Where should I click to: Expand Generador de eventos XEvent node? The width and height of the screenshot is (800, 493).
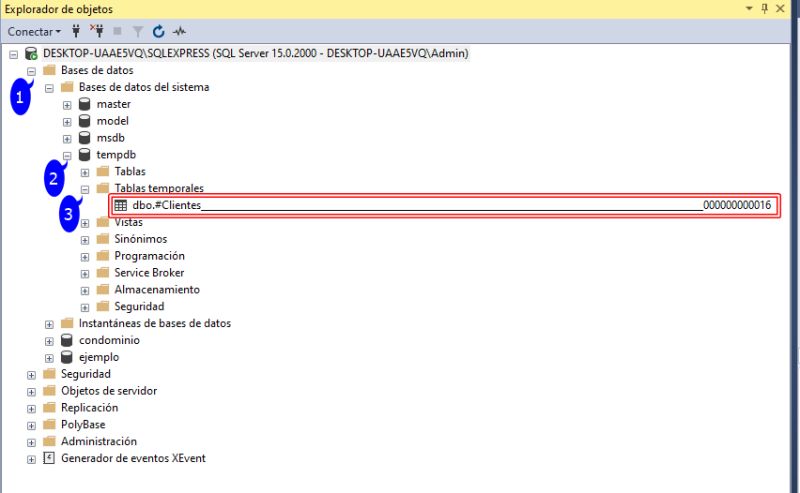coord(32,459)
